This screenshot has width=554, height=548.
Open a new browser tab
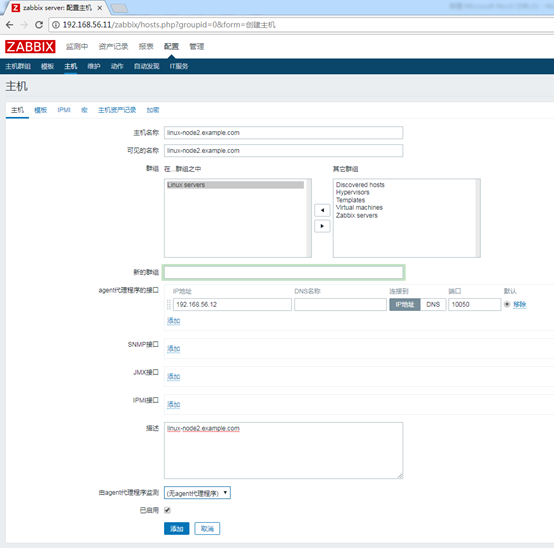[119, 8]
